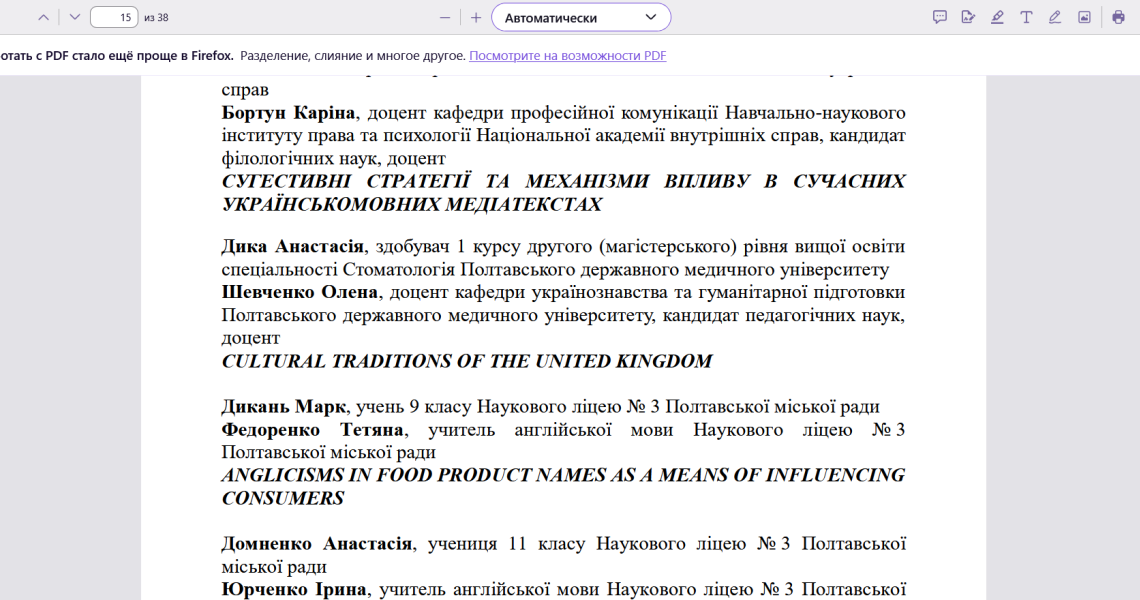This screenshot has height=600, width=1140.
Task: Click the author name Юрченко Ірина
Action: (294, 590)
